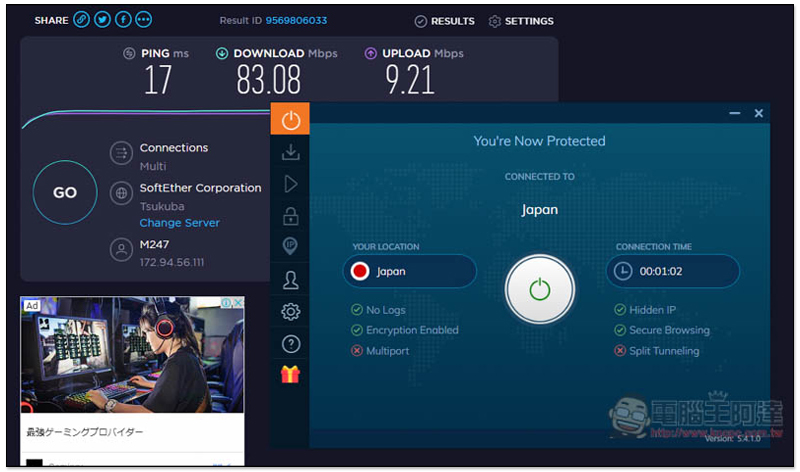The width and height of the screenshot is (800, 472).
Task: Click the gaming ad thumbnail image
Action: [132, 355]
